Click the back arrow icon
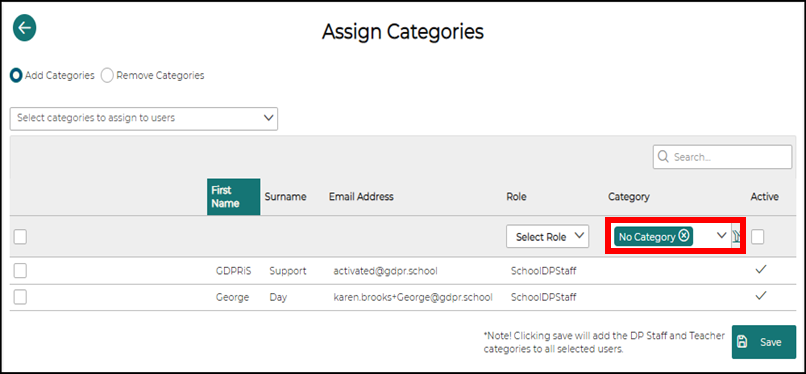The image size is (806, 374). pos(24,28)
